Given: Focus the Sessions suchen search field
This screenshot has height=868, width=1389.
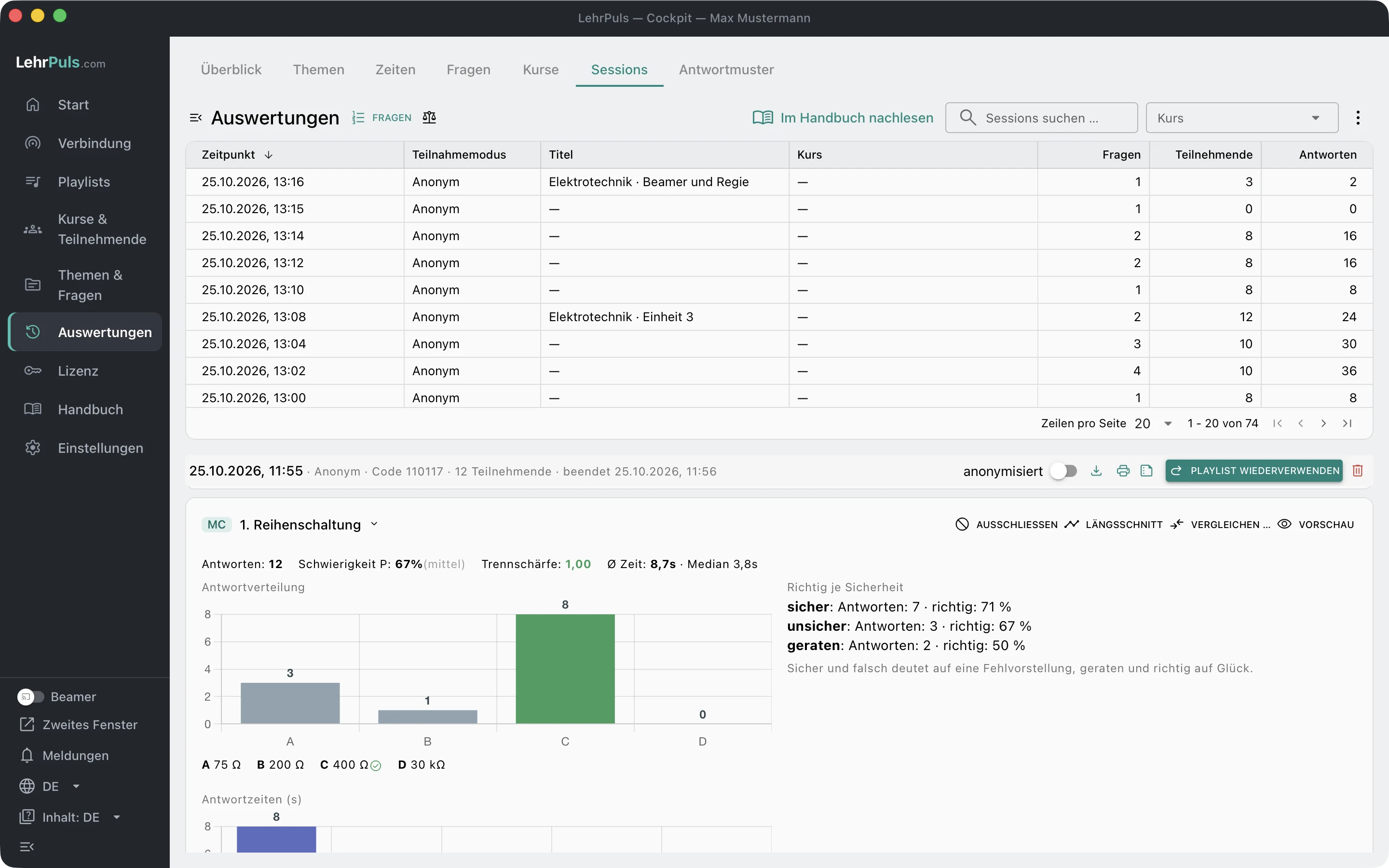Looking at the screenshot, I should [1041, 118].
